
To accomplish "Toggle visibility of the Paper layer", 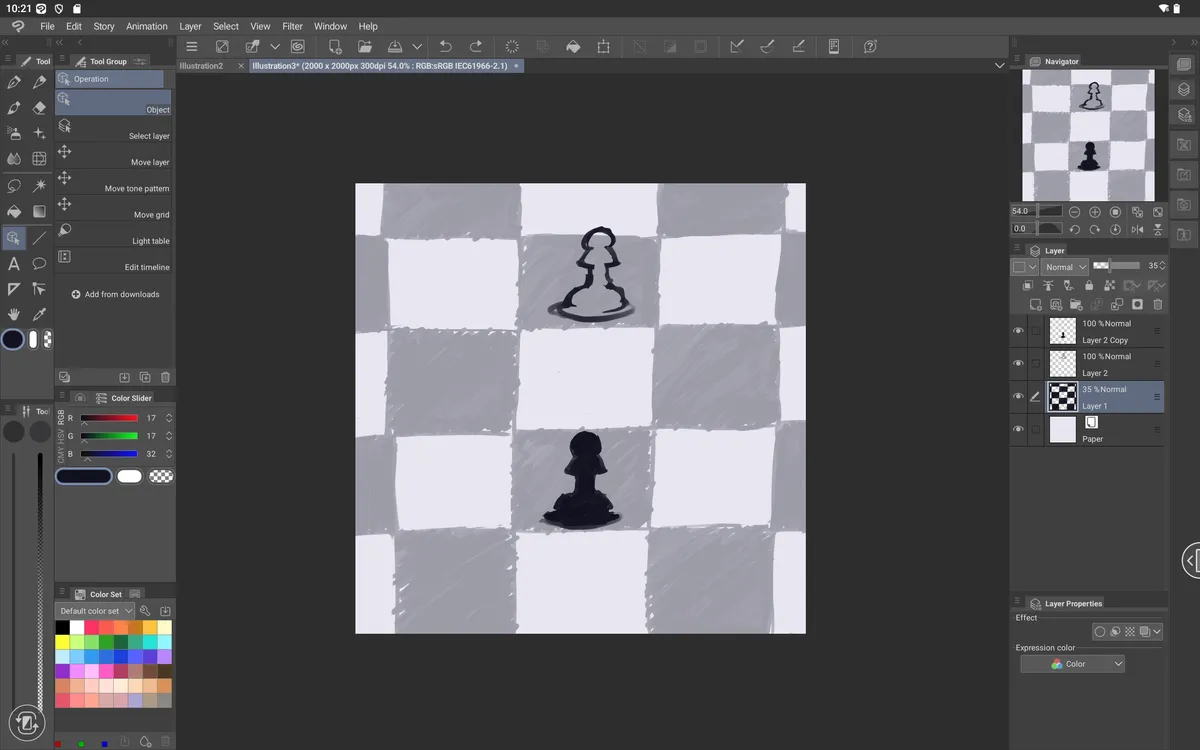I will (x=1018, y=429).
